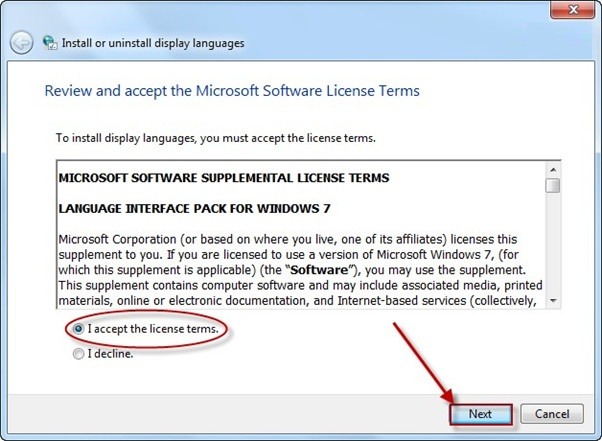602x441 pixels.
Task: Click the license text scroll-up arrow
Action: (x=553, y=170)
